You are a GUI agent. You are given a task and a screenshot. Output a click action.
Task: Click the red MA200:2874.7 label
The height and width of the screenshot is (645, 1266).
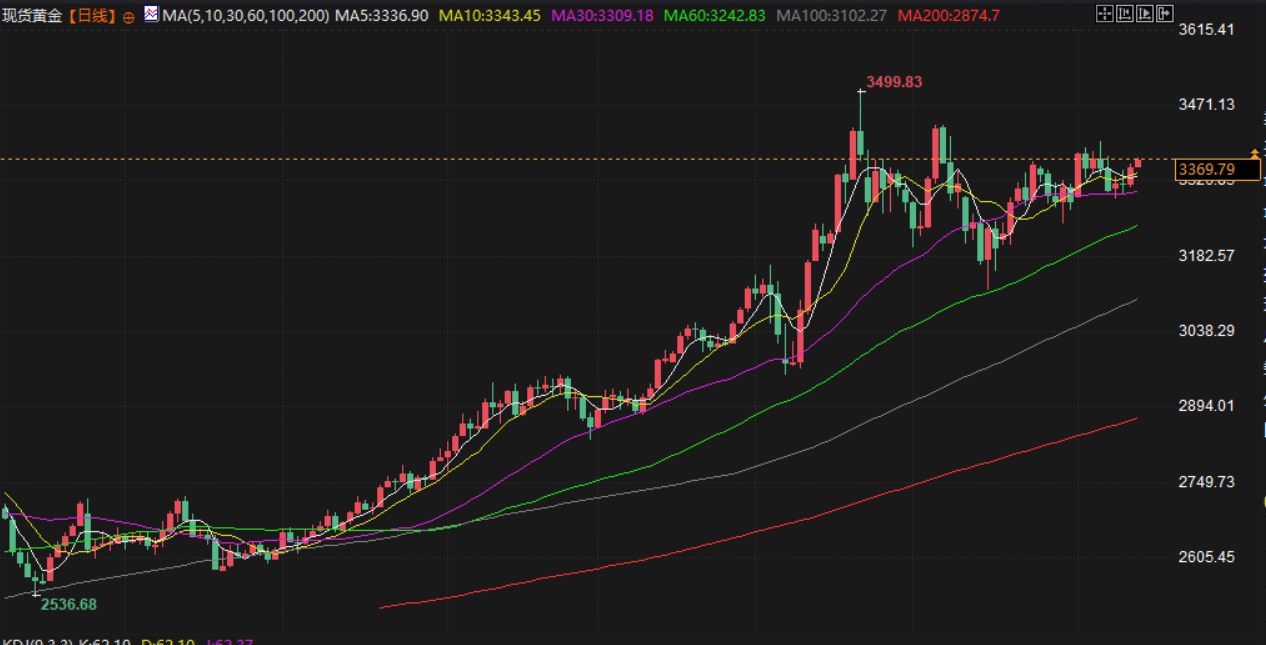point(949,16)
